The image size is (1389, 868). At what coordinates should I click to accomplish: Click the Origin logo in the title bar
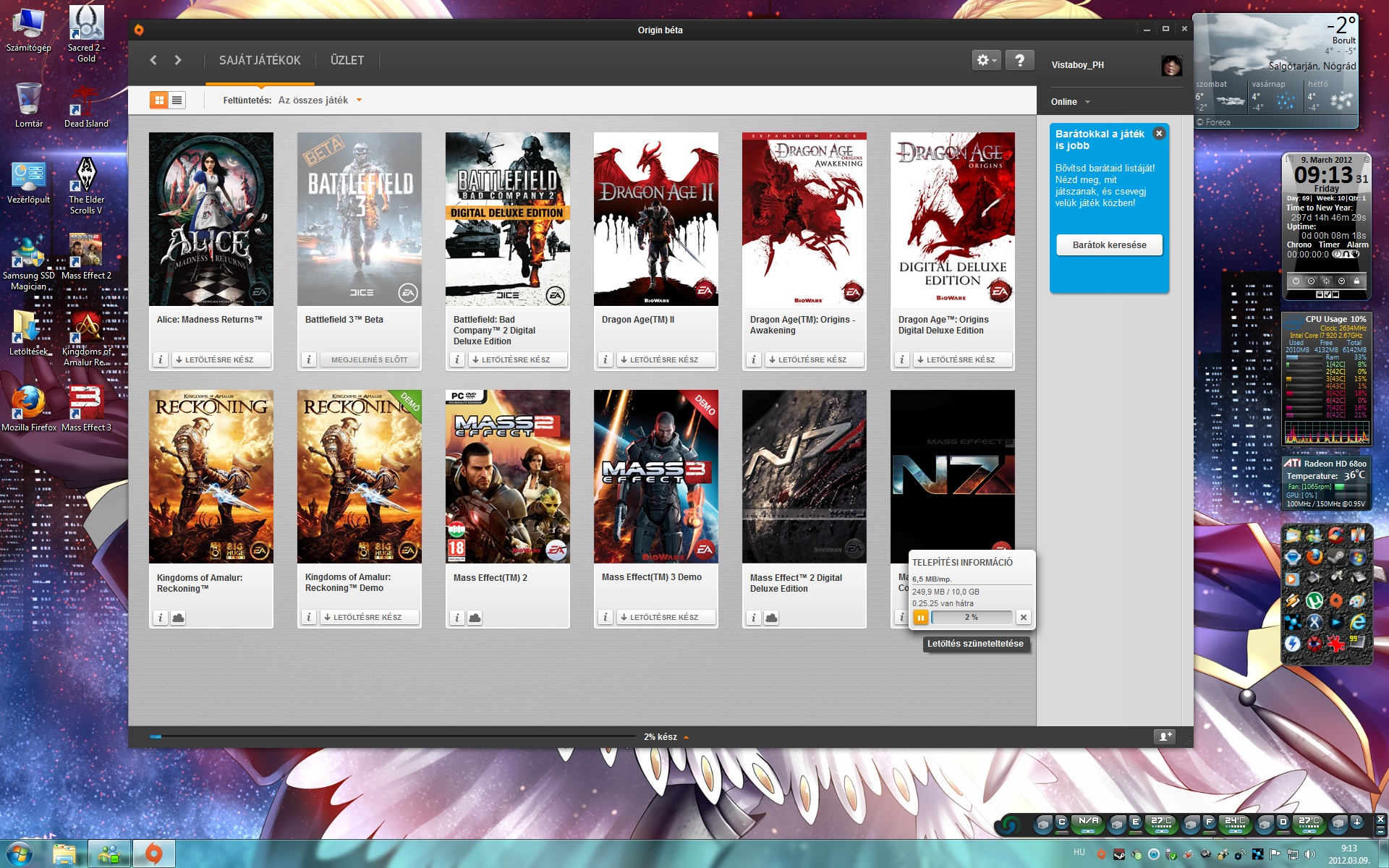point(139,30)
